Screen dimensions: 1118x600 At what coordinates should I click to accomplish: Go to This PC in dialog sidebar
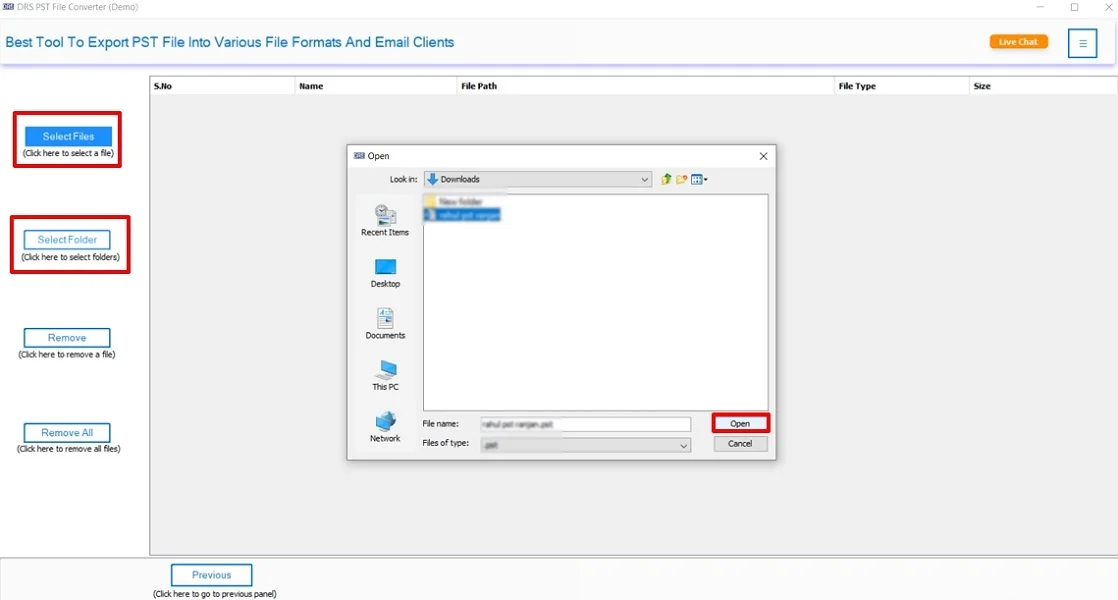click(385, 376)
